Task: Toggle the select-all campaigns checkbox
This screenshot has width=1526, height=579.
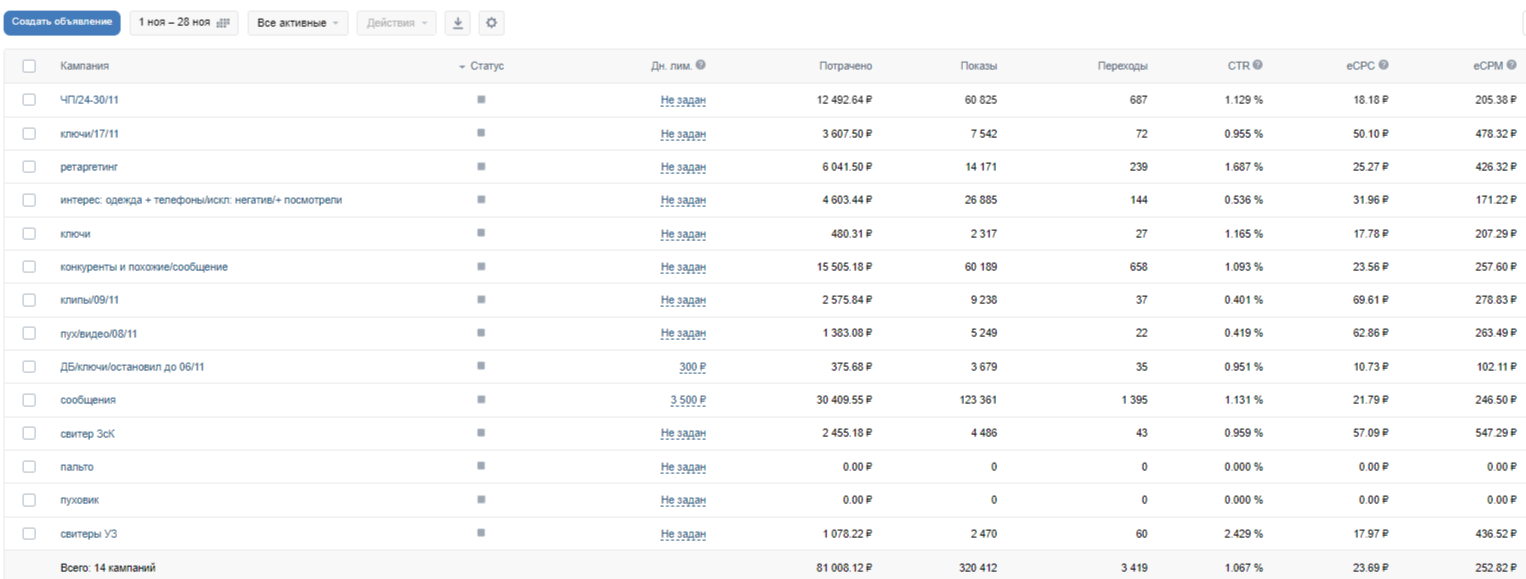Action: tap(29, 66)
